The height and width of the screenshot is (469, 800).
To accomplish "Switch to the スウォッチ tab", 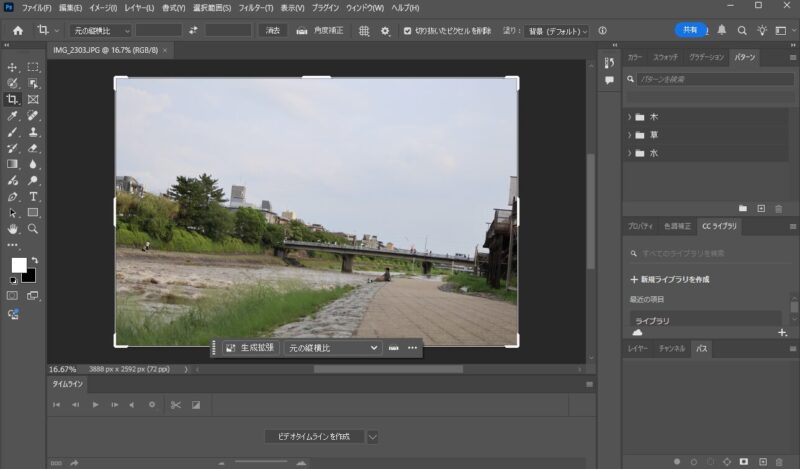I will tap(664, 57).
